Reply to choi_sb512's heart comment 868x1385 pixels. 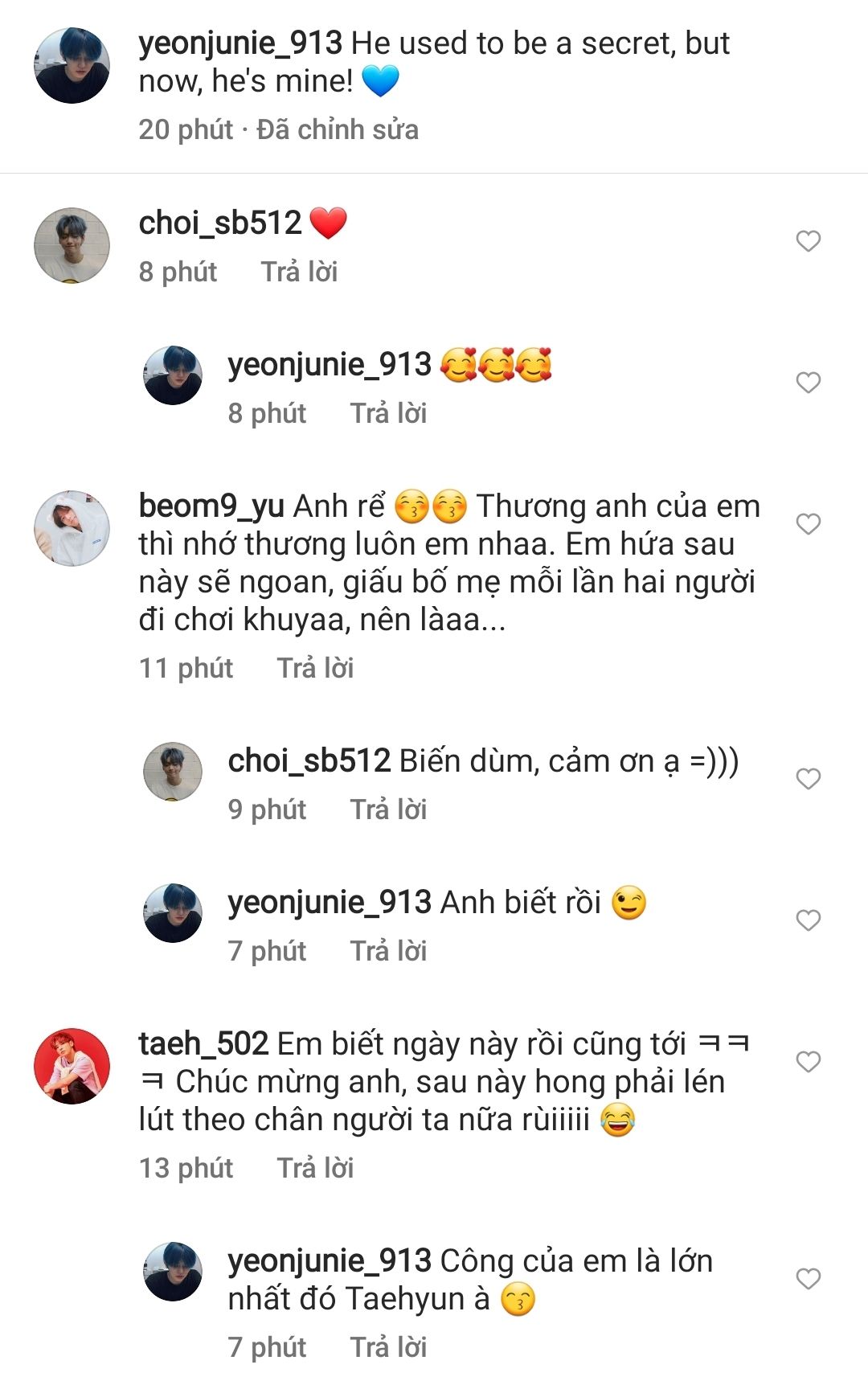click(x=299, y=272)
